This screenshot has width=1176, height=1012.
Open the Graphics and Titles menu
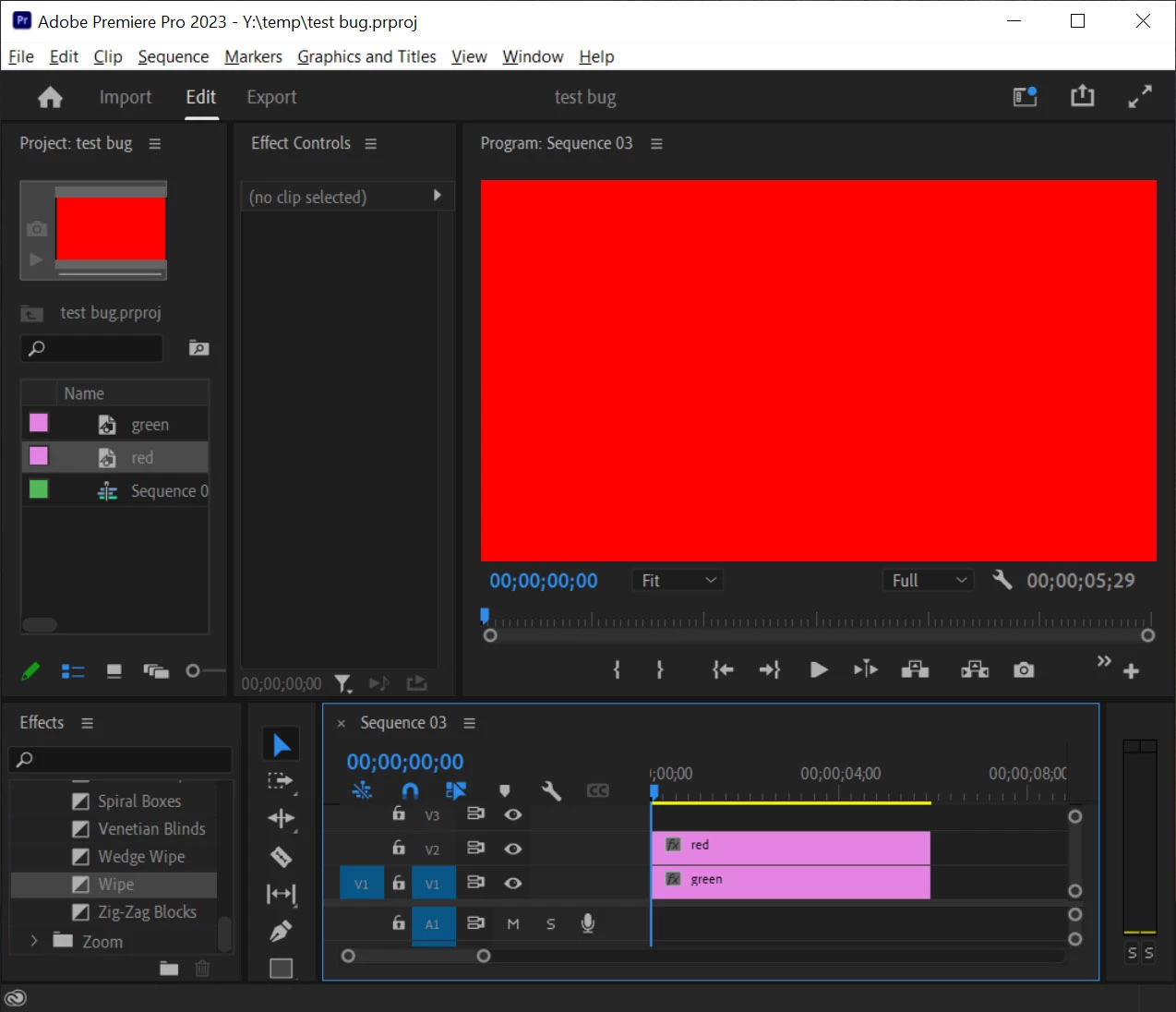point(366,56)
